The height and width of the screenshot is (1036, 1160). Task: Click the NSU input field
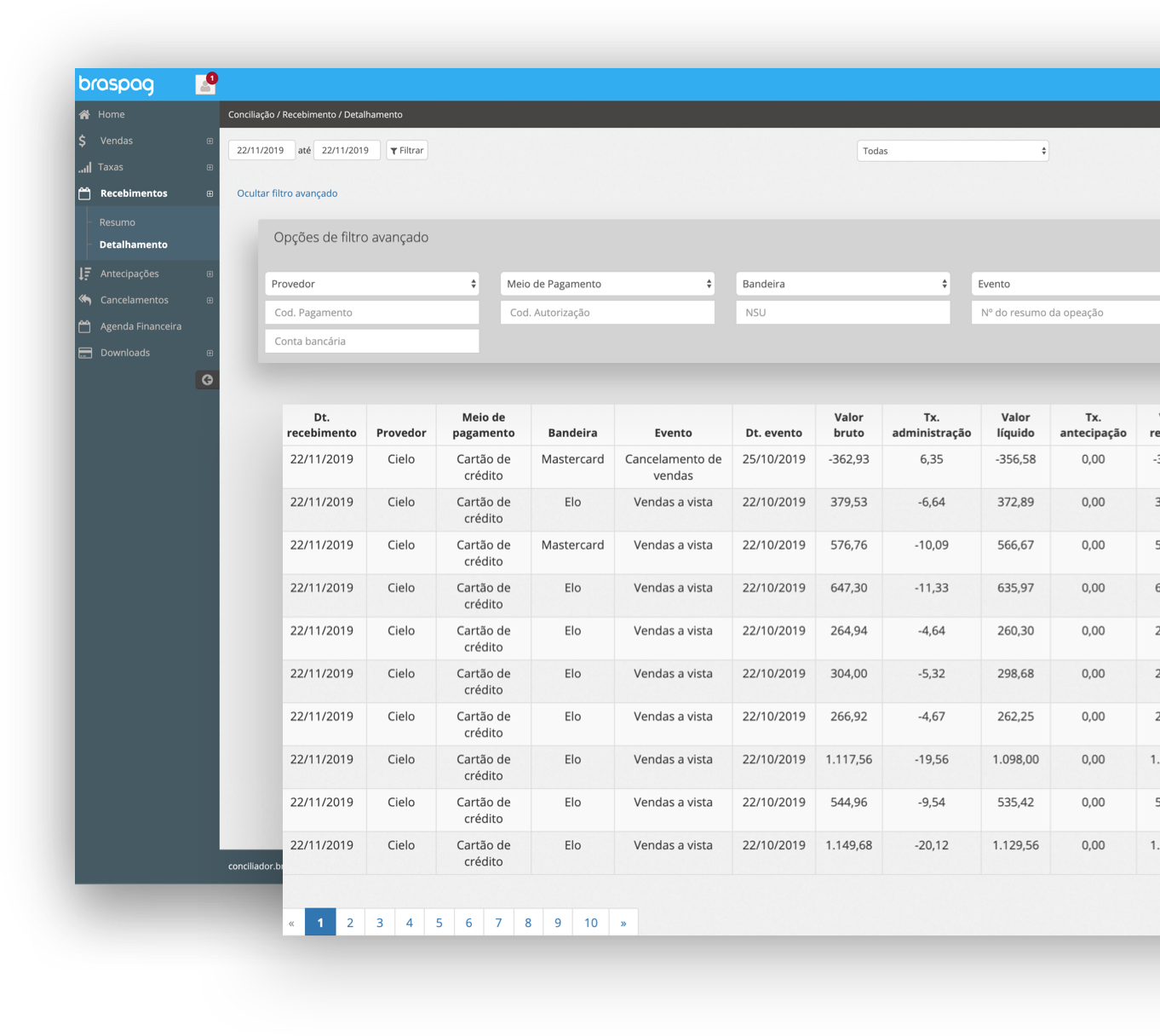[843, 313]
